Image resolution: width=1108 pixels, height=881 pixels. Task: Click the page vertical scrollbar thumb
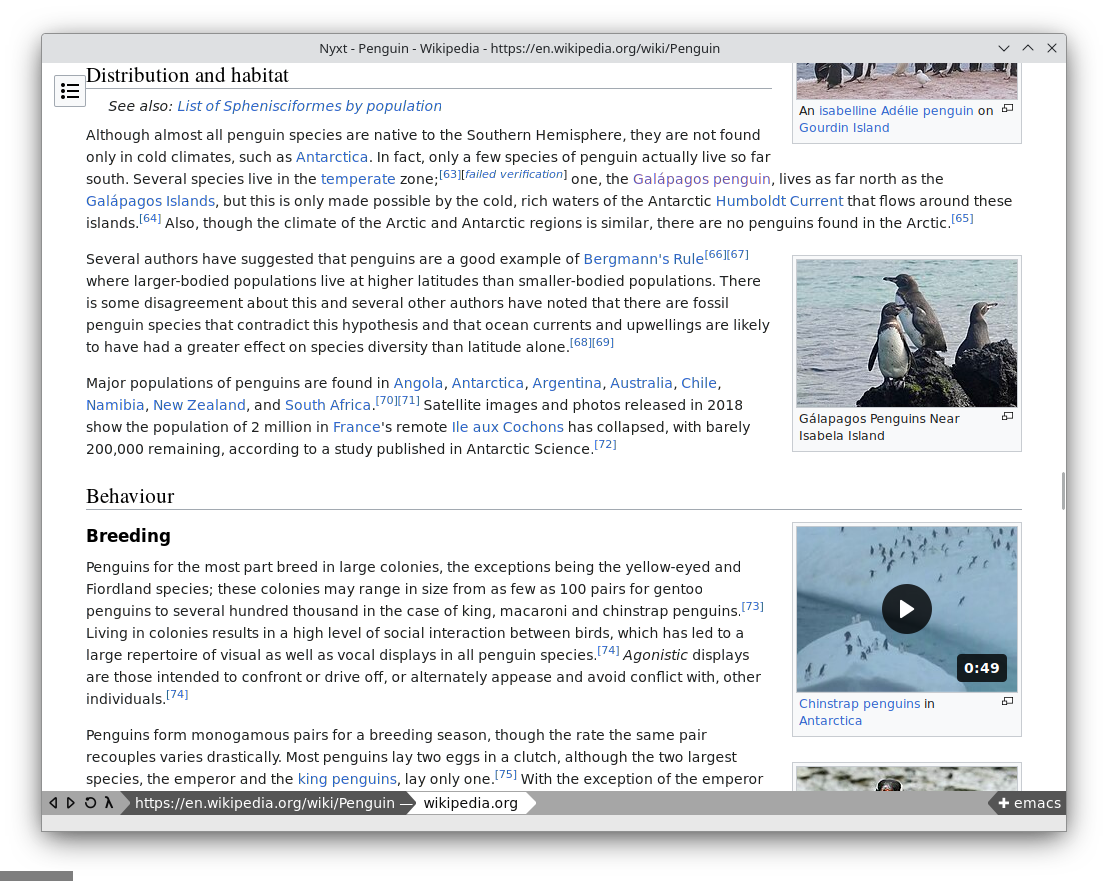[x=1062, y=490]
